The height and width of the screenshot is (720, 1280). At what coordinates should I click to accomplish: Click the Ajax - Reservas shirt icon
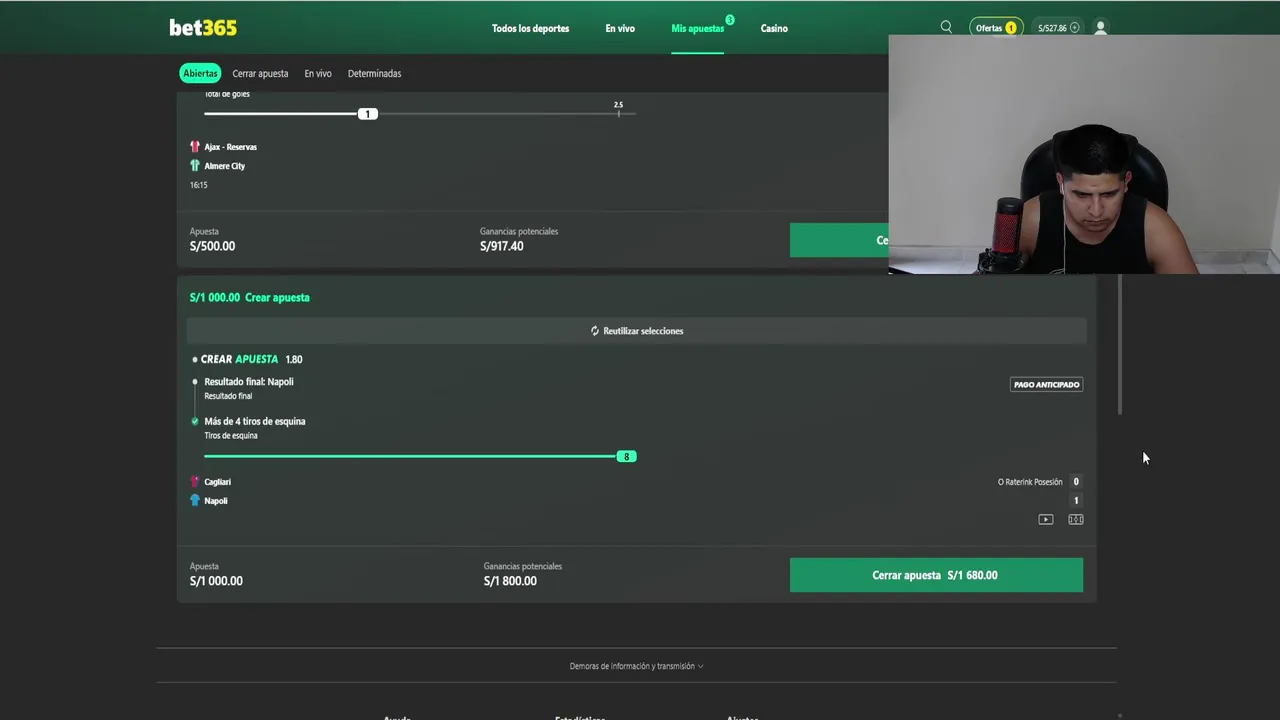pyautogui.click(x=195, y=146)
